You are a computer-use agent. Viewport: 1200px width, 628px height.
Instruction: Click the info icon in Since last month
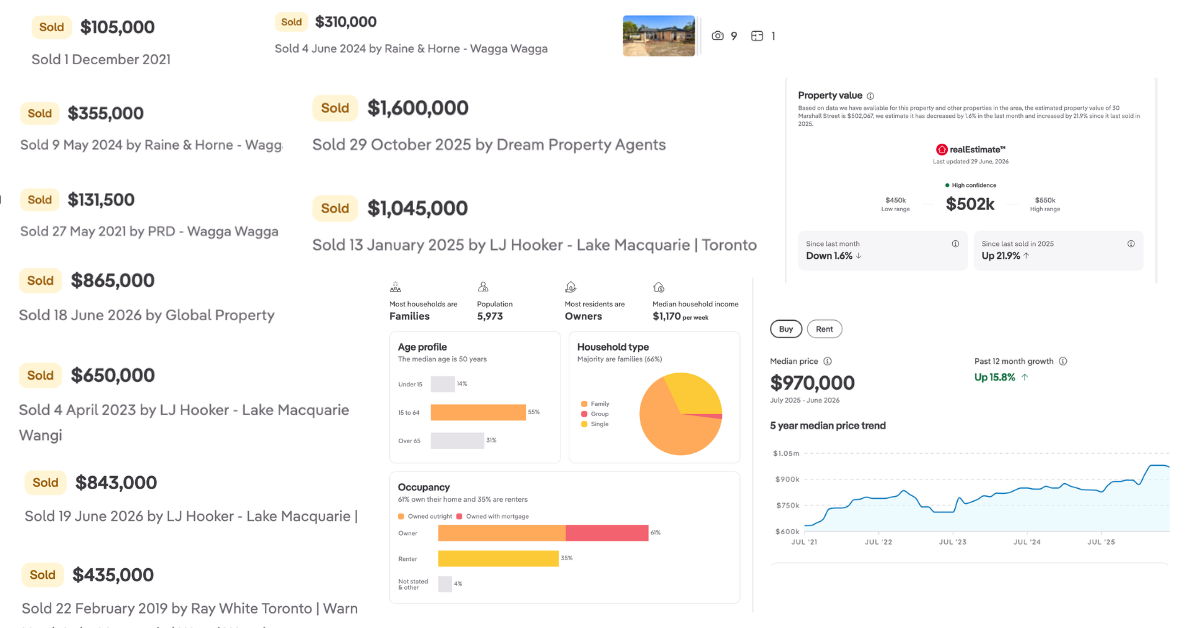click(956, 244)
